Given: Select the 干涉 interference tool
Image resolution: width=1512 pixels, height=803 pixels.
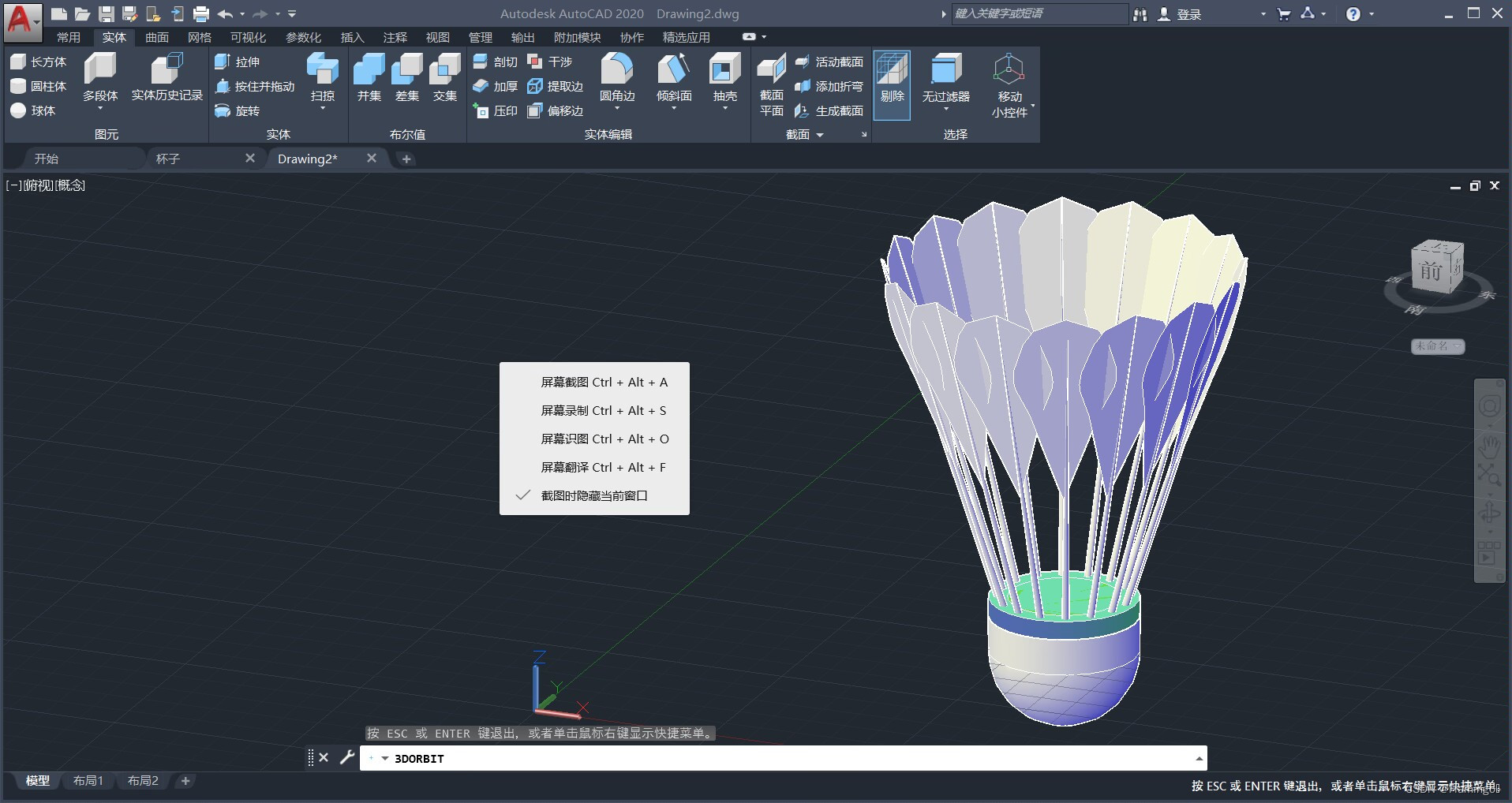Looking at the screenshot, I should [550, 62].
